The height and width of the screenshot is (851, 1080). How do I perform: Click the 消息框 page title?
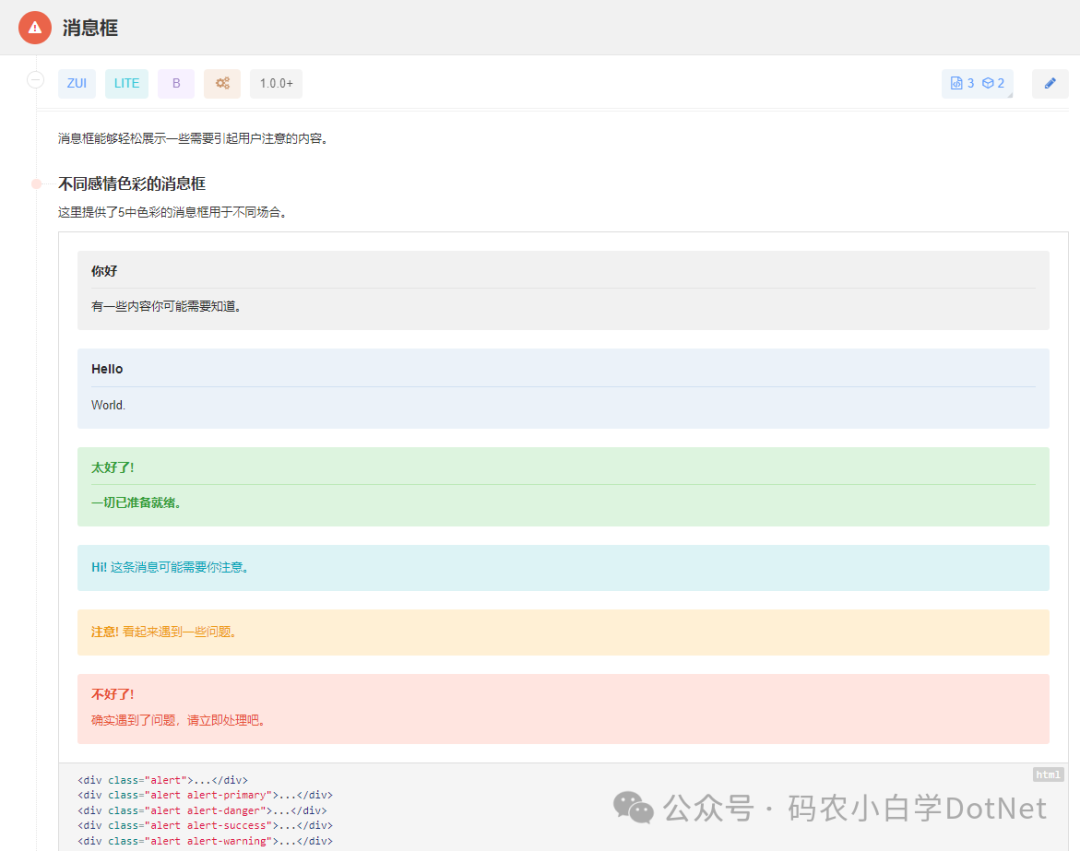(x=90, y=28)
